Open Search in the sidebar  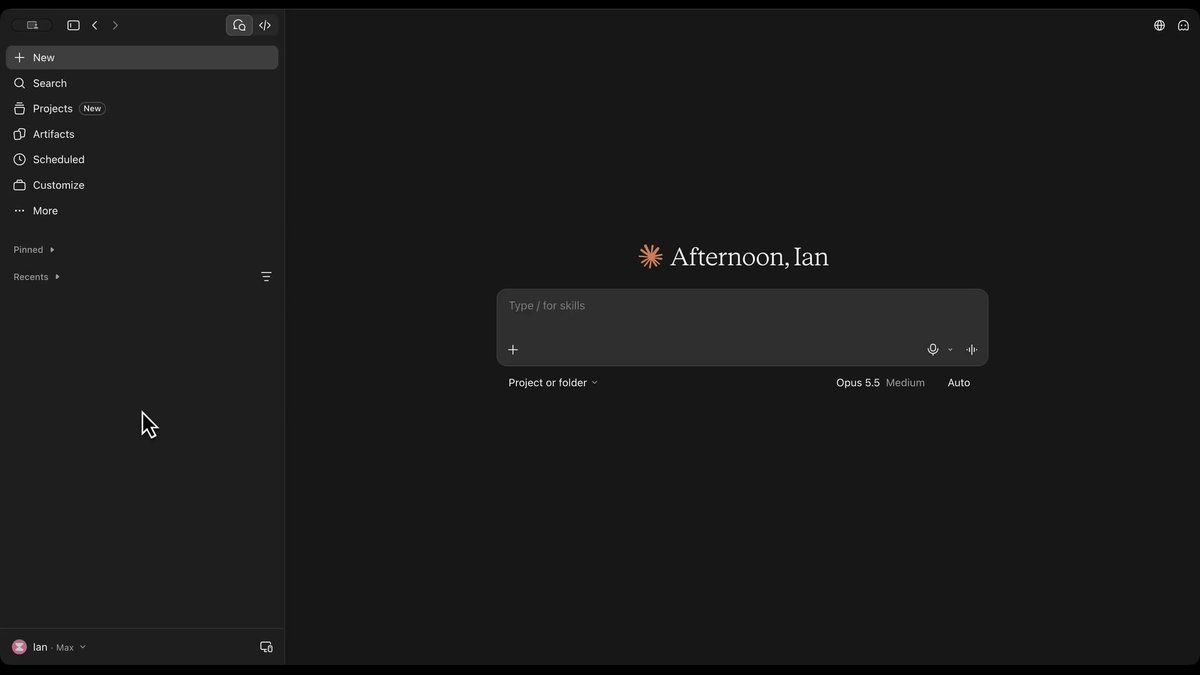142,83
